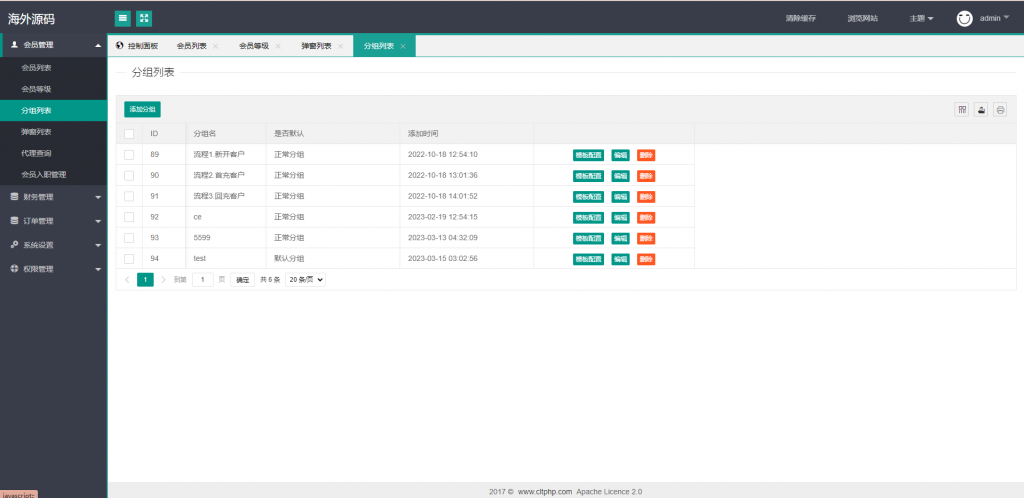Open the column filter icon above table
This screenshot has width=1024, height=498.
pos(962,110)
